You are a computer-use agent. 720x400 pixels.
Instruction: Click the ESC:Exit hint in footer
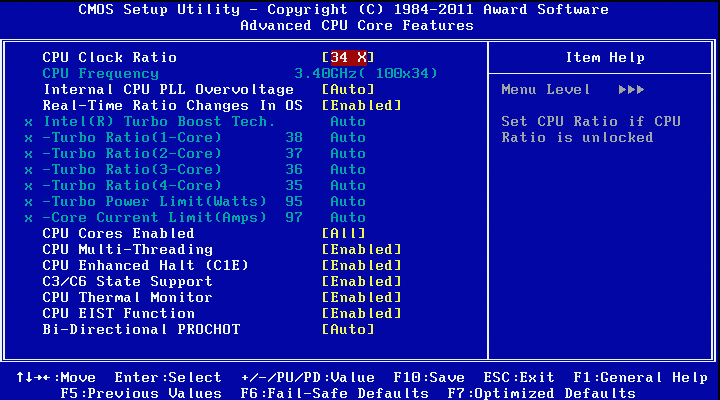click(517, 377)
